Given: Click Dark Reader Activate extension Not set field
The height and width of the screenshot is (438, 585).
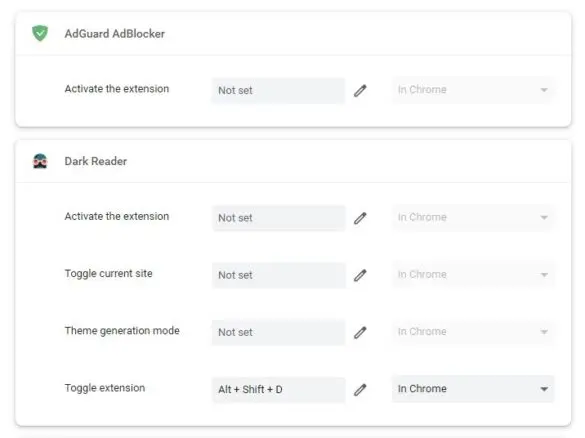Looking at the screenshot, I should pyautogui.click(x=278, y=218).
